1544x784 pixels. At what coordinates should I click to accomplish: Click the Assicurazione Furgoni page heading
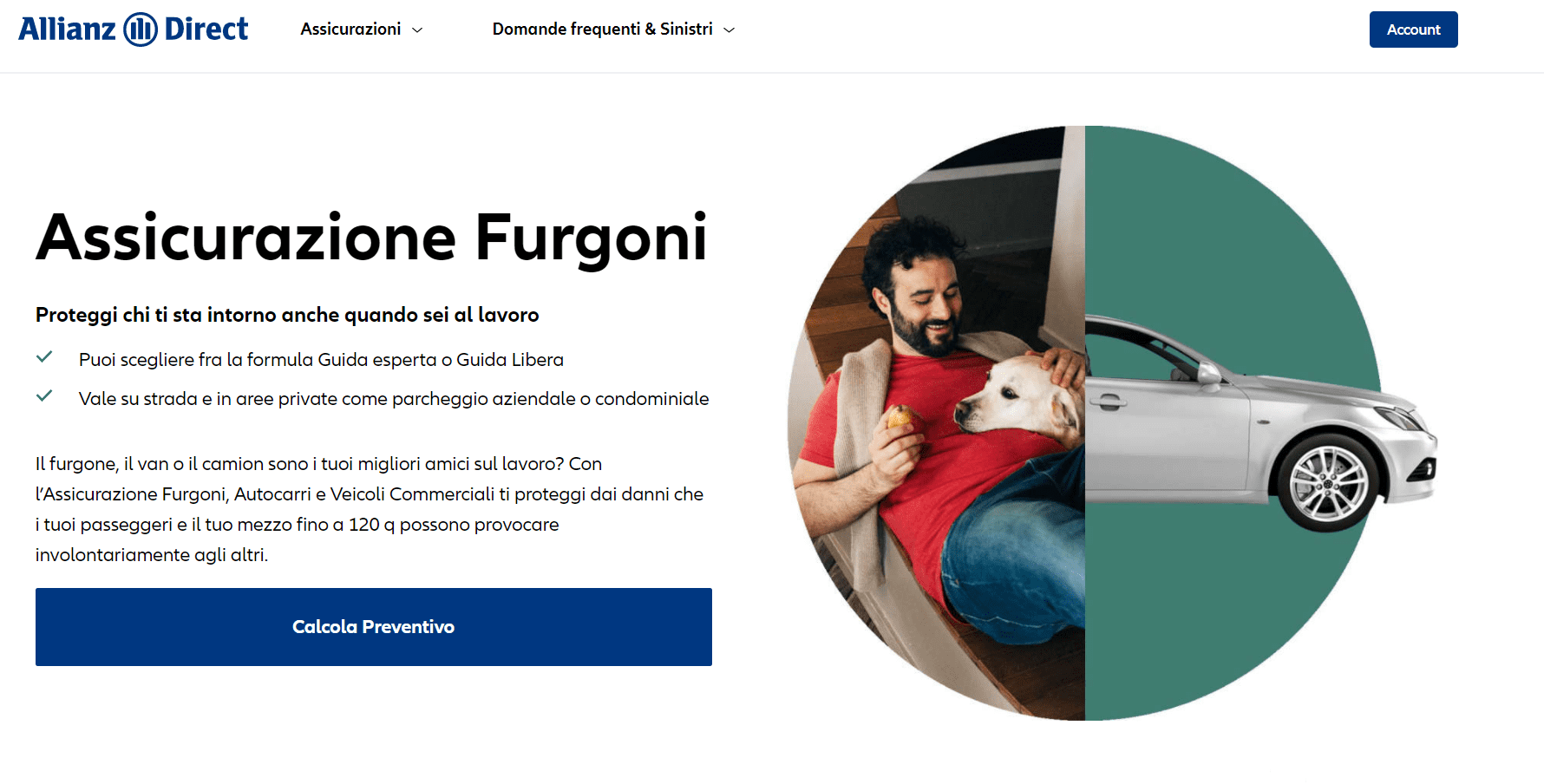click(371, 236)
